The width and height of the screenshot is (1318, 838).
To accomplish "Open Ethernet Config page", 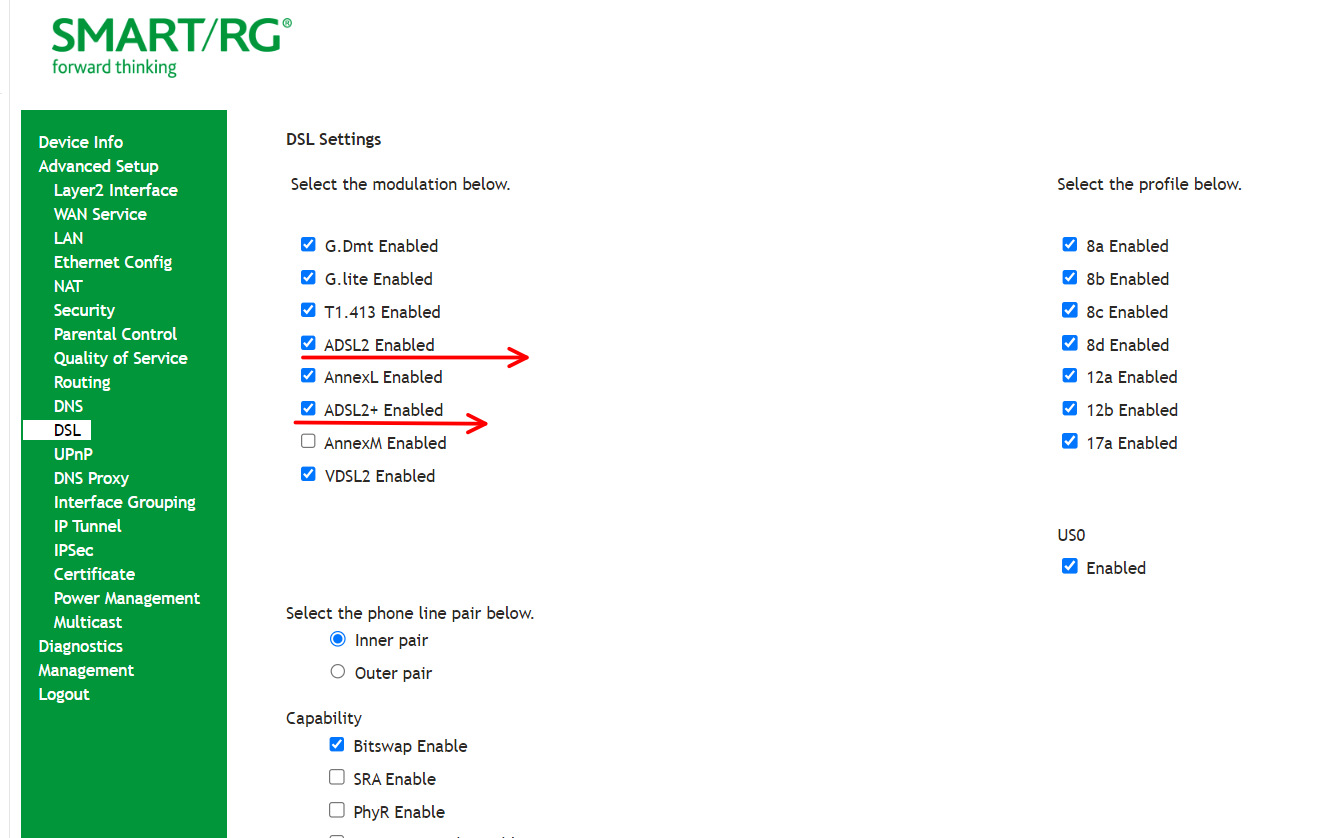I will 113,262.
